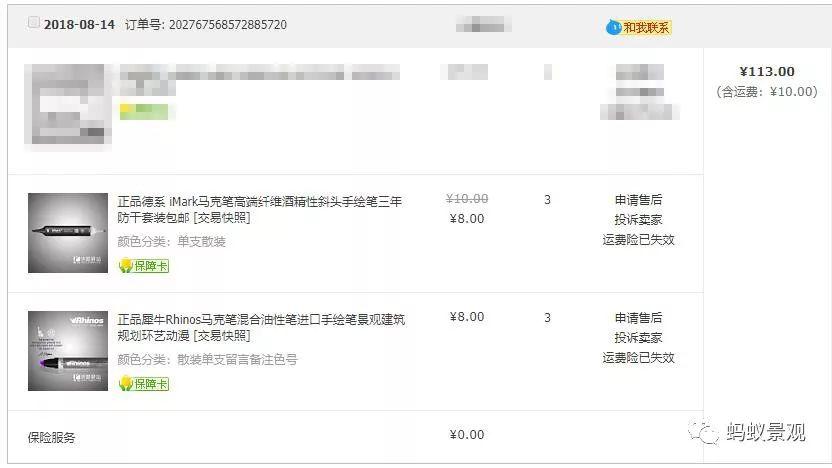Click 运费险已失效 on the iMark row
Screen dimensions: 832x468
(638, 240)
